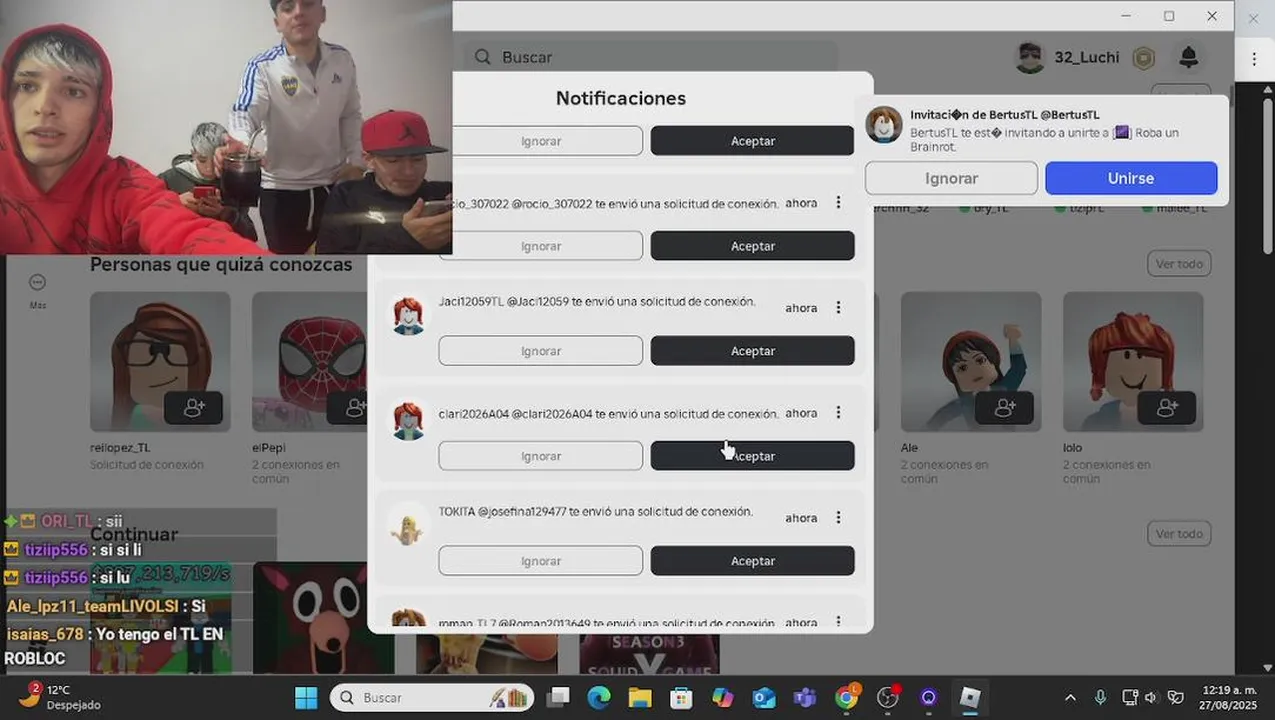Open the notifications bell in Roblox header

click(x=1188, y=58)
